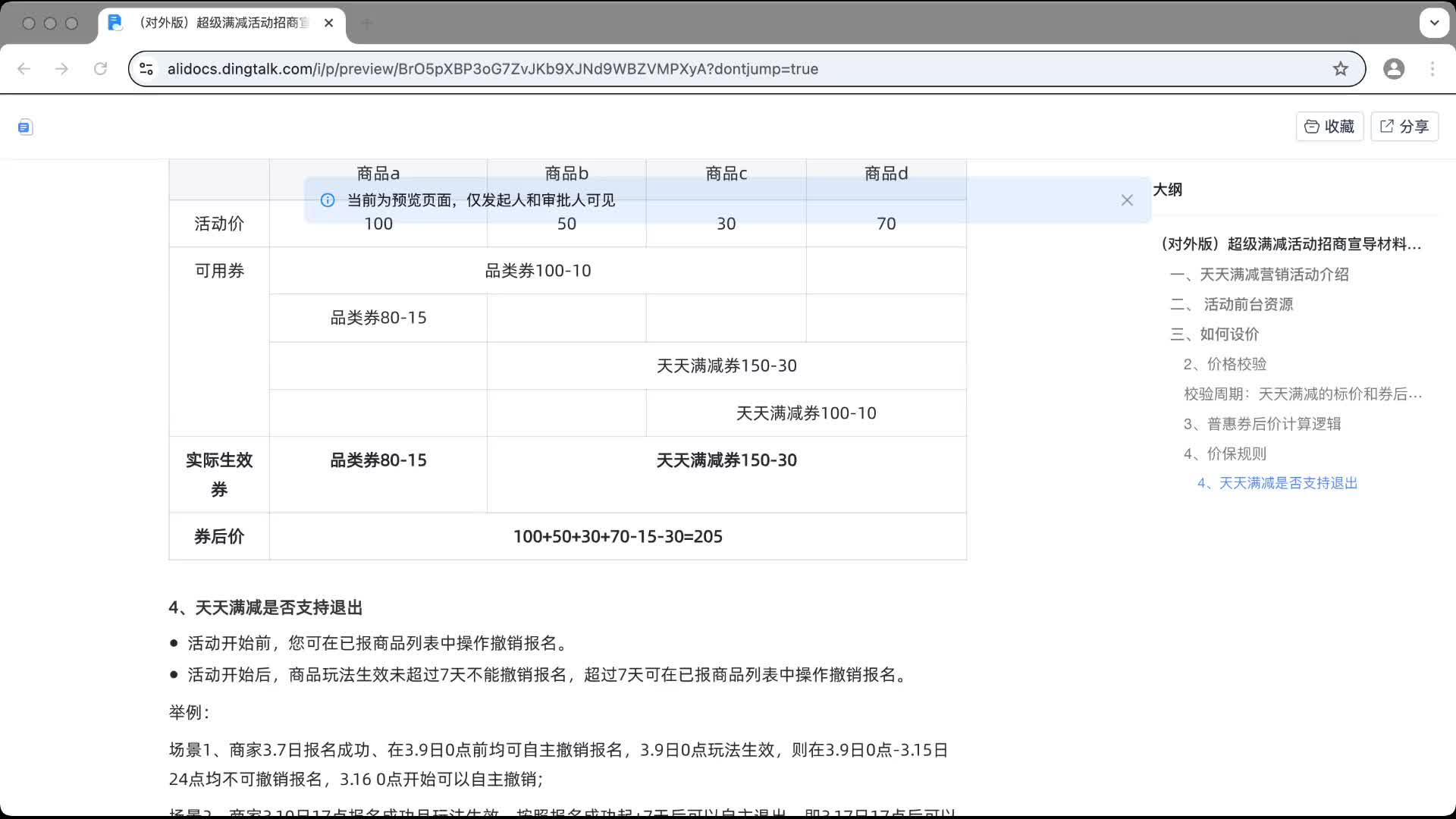This screenshot has width=1456, height=819.
Task: Navigate back using the back arrow
Action: [x=24, y=68]
